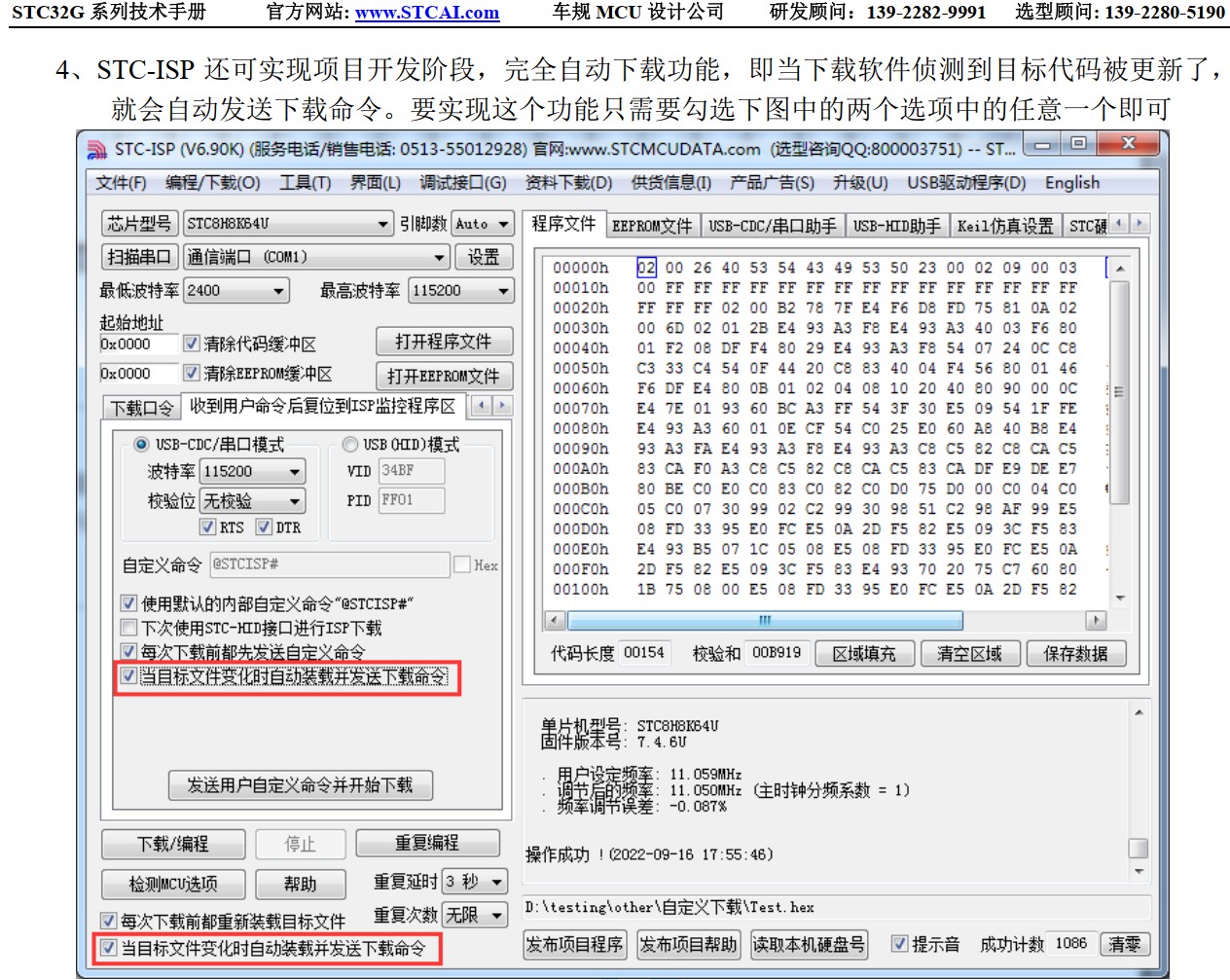
Task: Click 芯片型号 button
Action: click(139, 224)
